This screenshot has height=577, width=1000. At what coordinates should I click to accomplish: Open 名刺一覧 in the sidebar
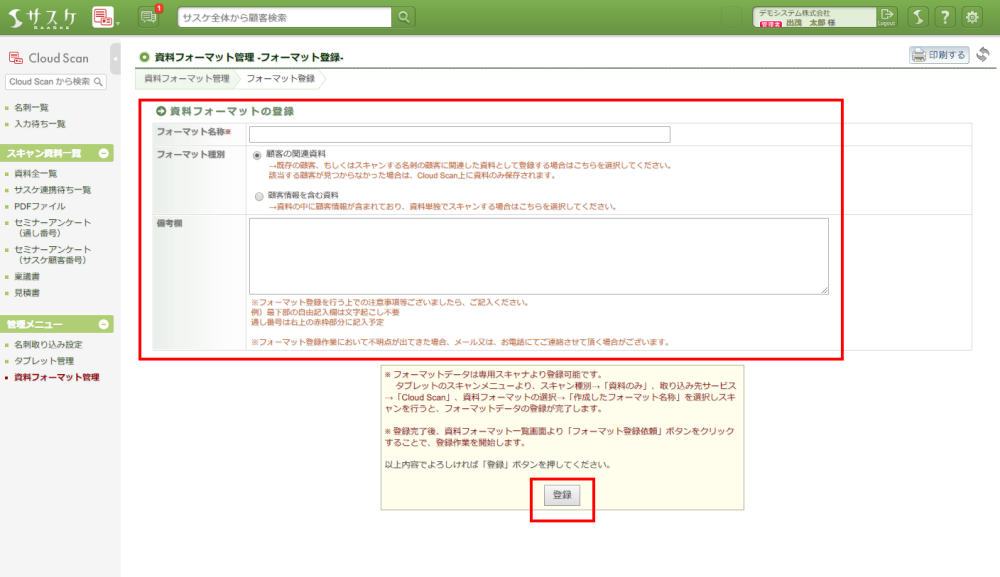coord(31,107)
